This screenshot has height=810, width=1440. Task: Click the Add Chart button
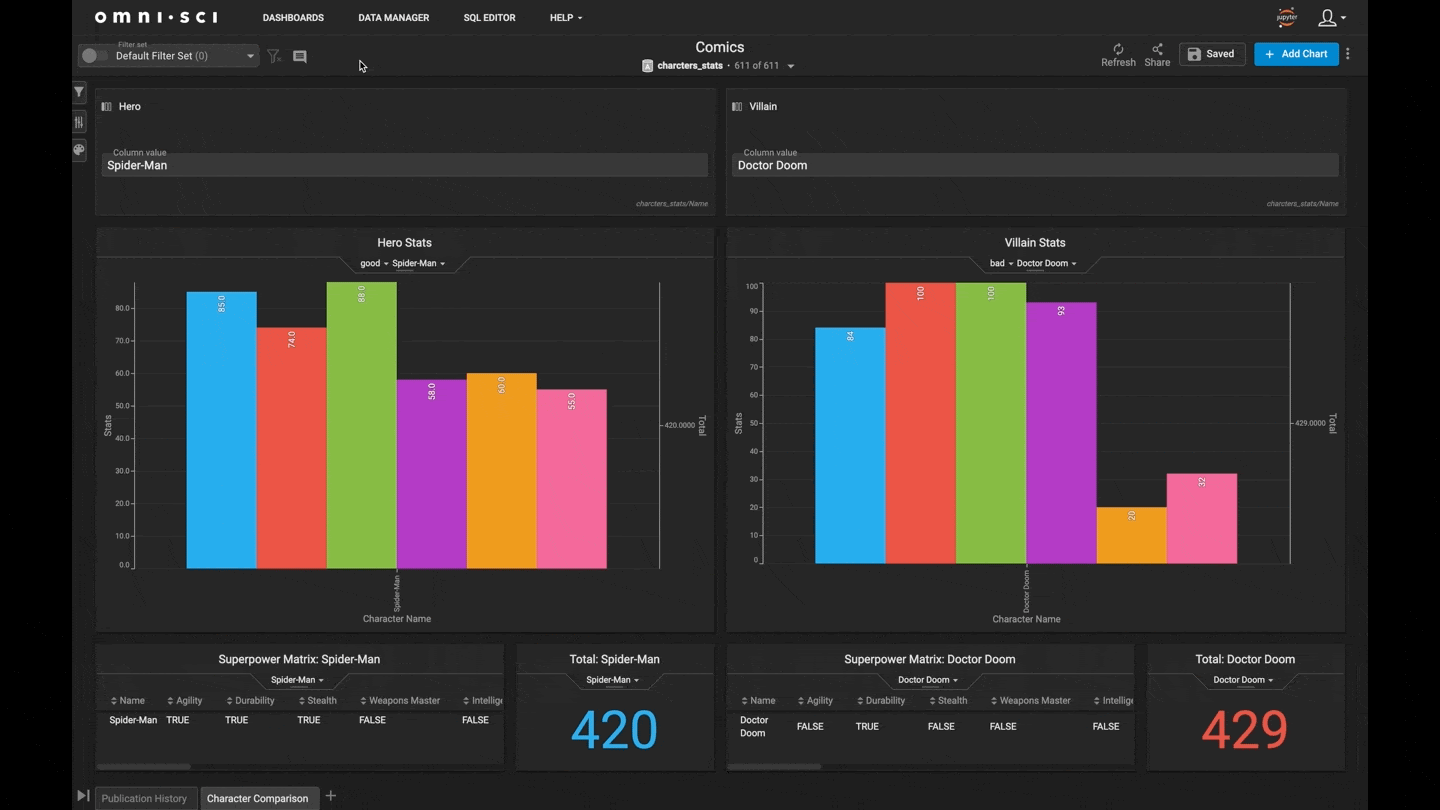(x=1296, y=54)
